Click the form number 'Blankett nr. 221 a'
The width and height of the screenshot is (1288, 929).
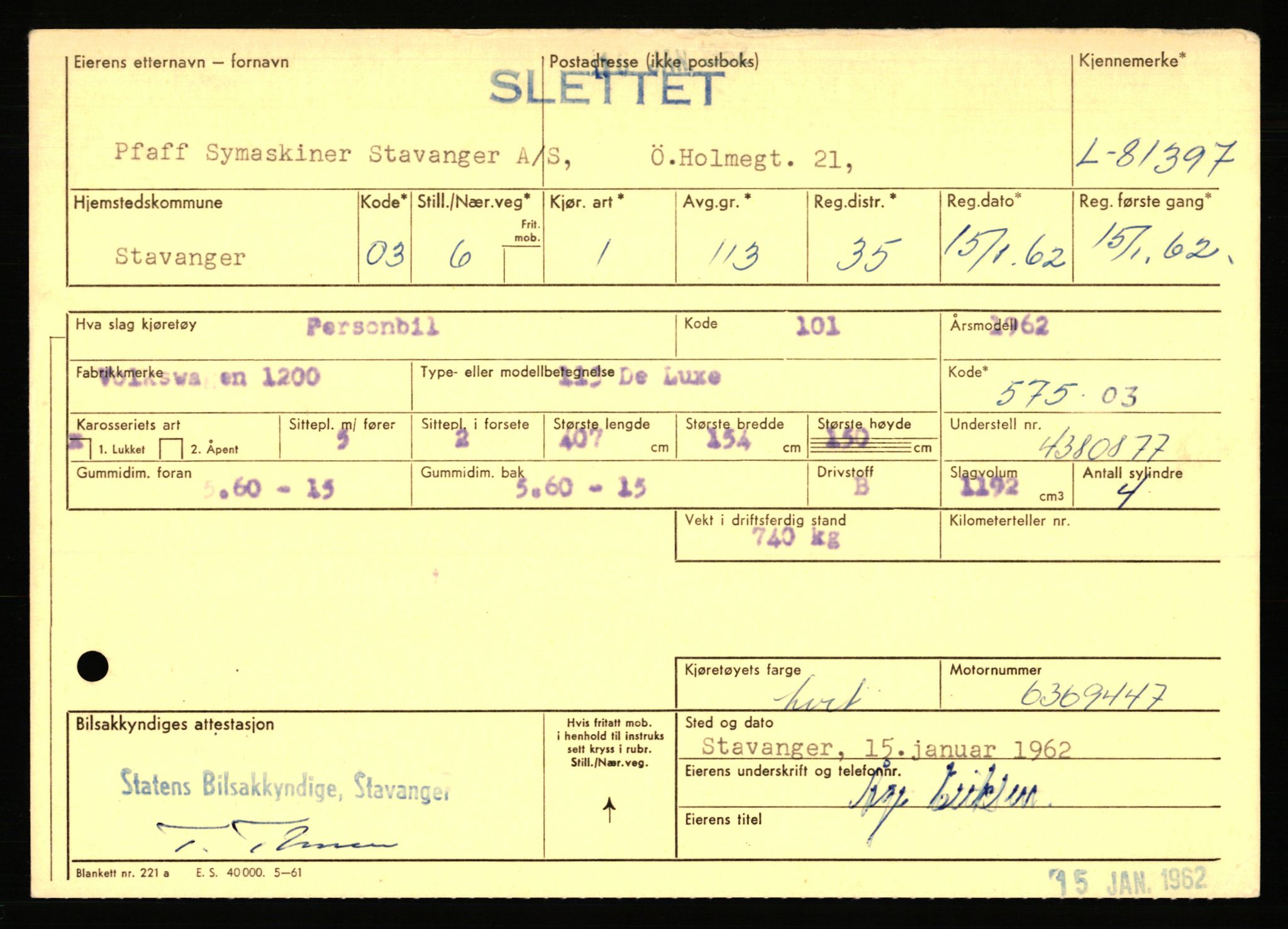[x=122, y=873]
